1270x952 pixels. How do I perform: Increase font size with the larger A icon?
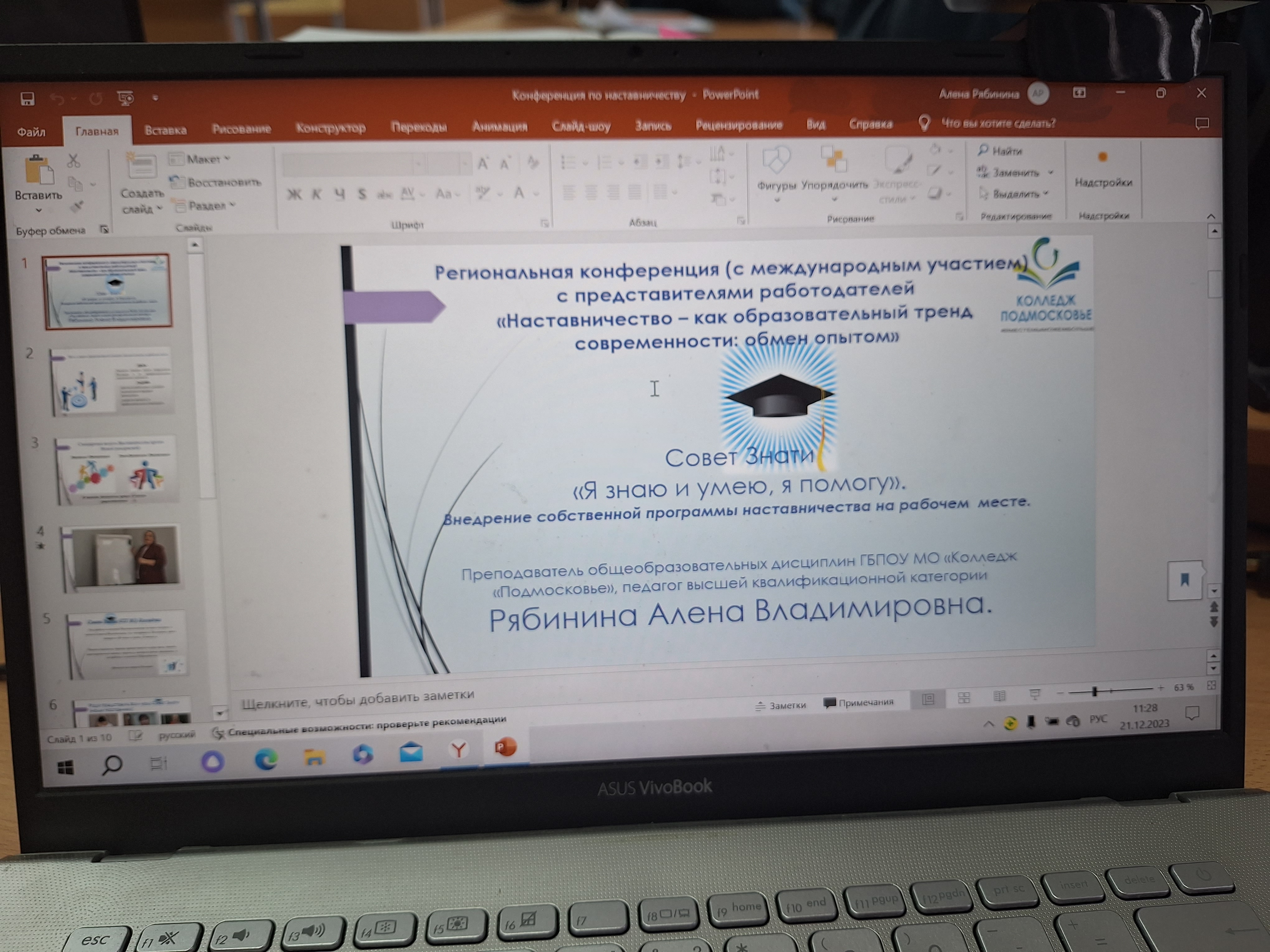coord(483,164)
